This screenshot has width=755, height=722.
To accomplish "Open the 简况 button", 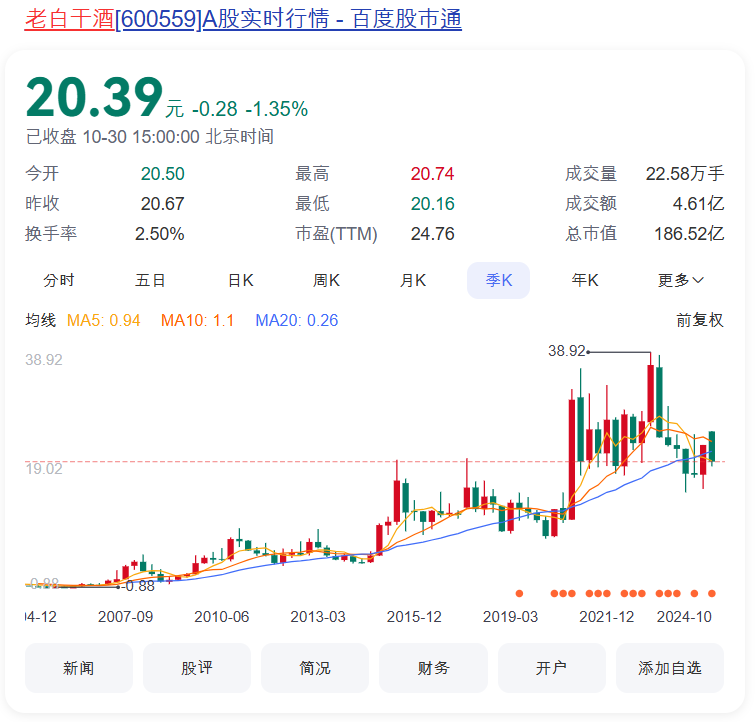I will click(315, 668).
